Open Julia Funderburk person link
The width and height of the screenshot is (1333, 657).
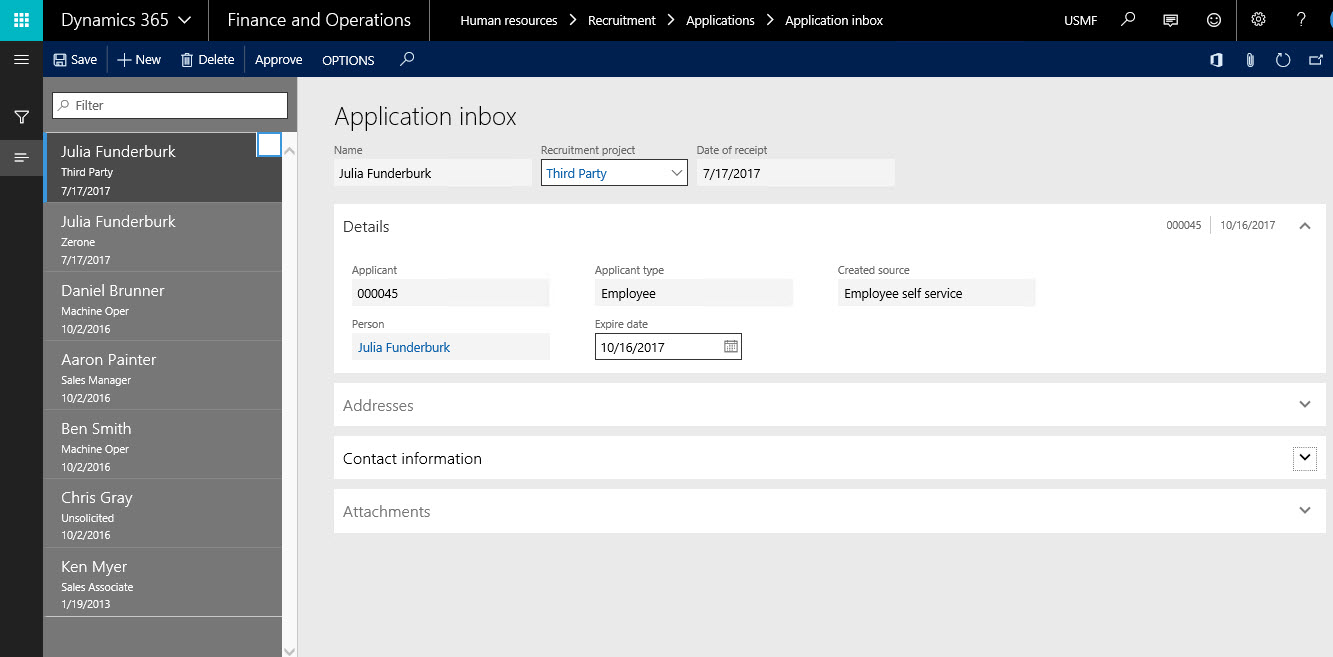coord(404,347)
